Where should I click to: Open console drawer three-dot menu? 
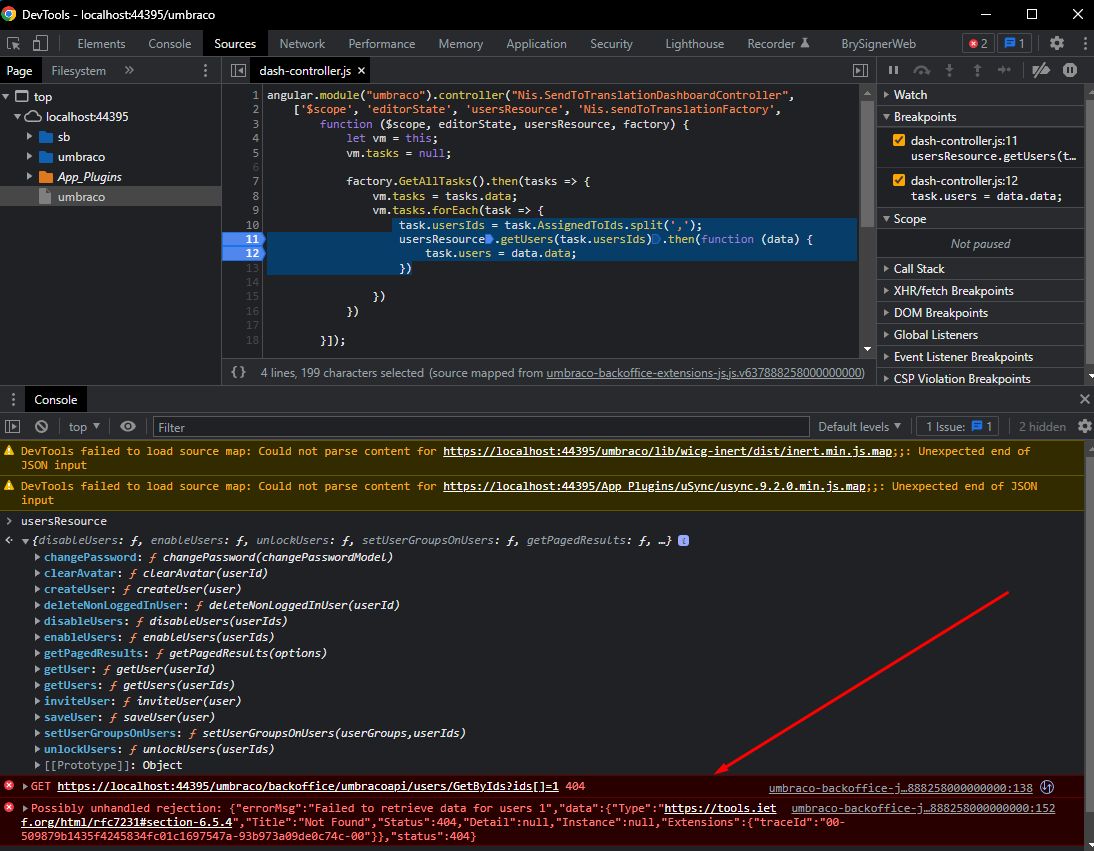click(x=13, y=400)
